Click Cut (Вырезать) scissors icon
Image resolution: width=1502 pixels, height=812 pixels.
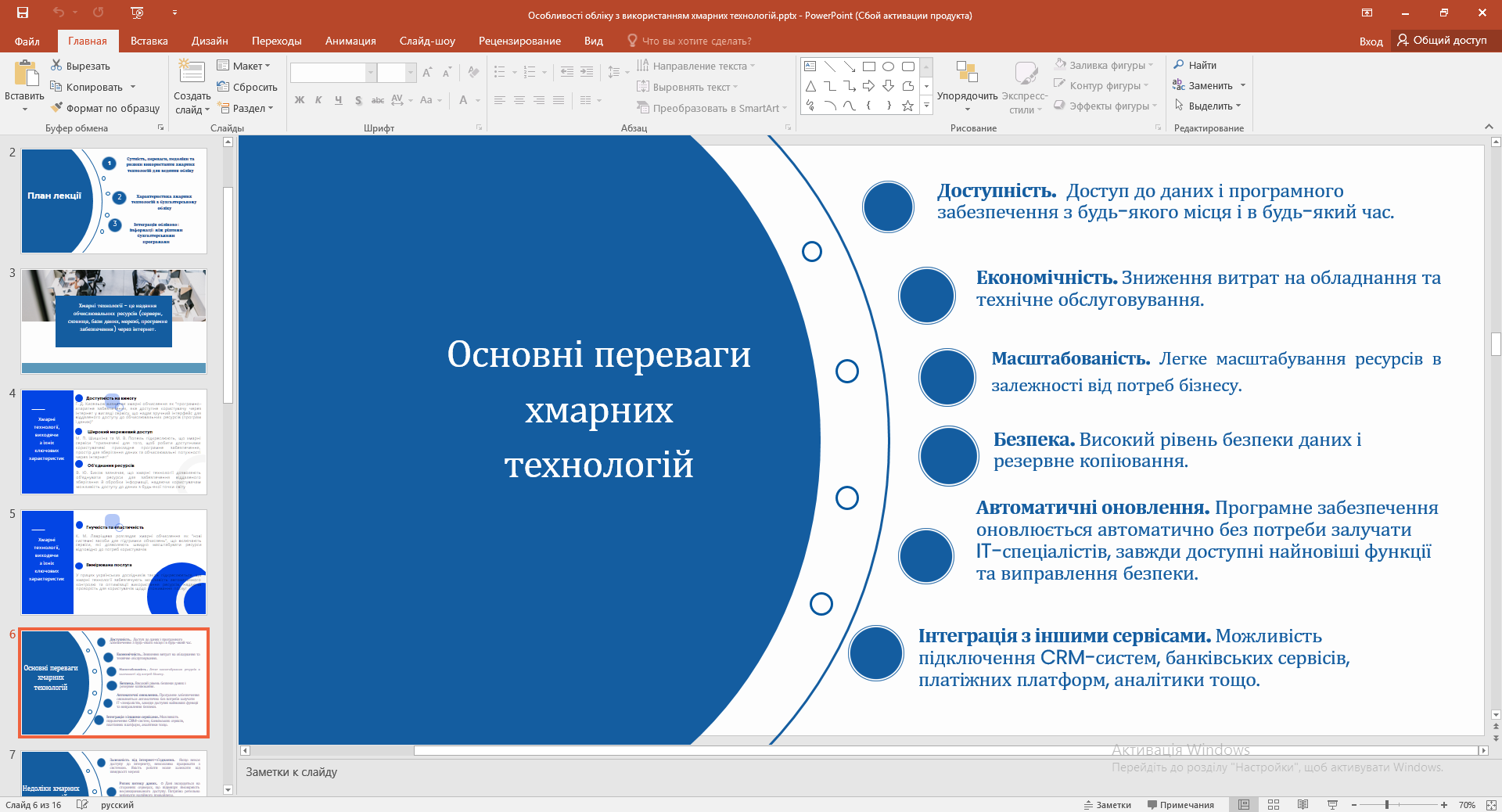(56, 66)
